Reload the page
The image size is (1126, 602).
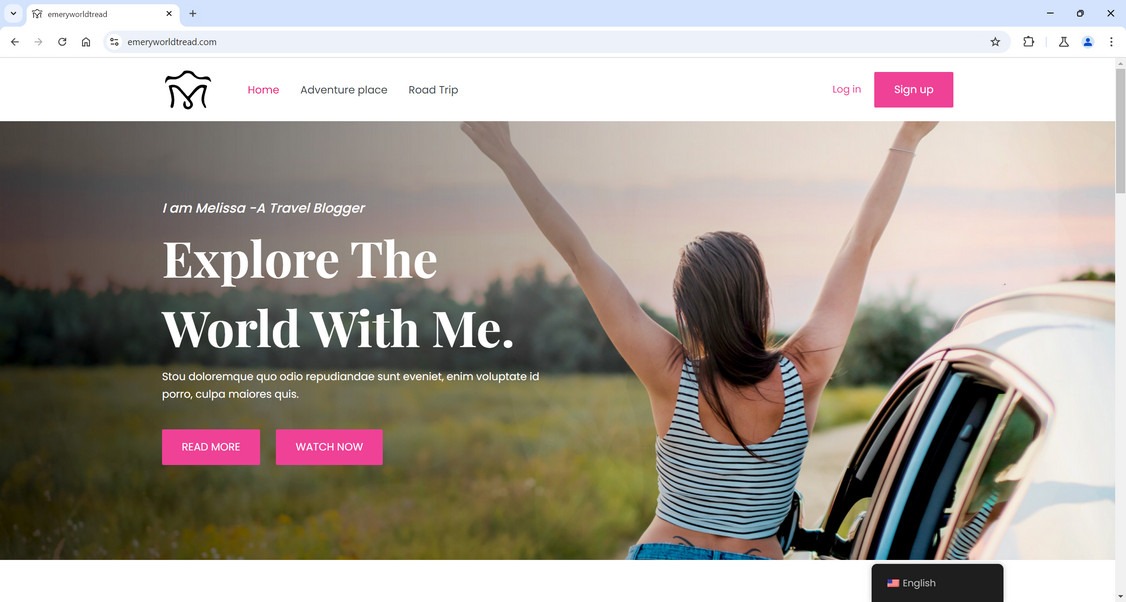62,42
